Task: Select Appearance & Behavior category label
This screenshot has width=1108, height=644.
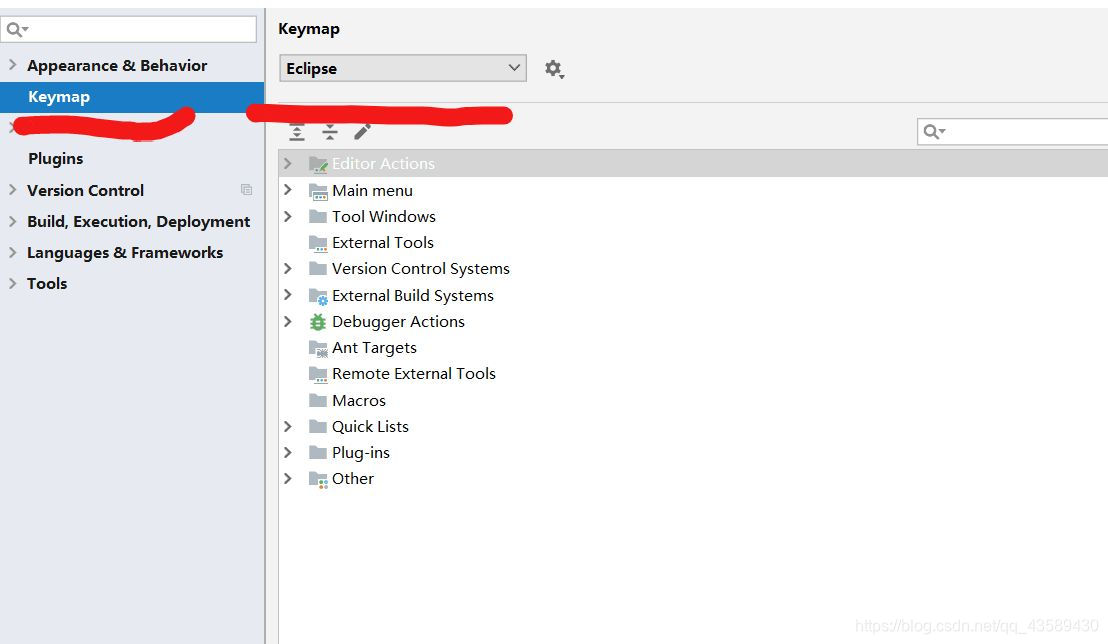Action: pos(117,65)
